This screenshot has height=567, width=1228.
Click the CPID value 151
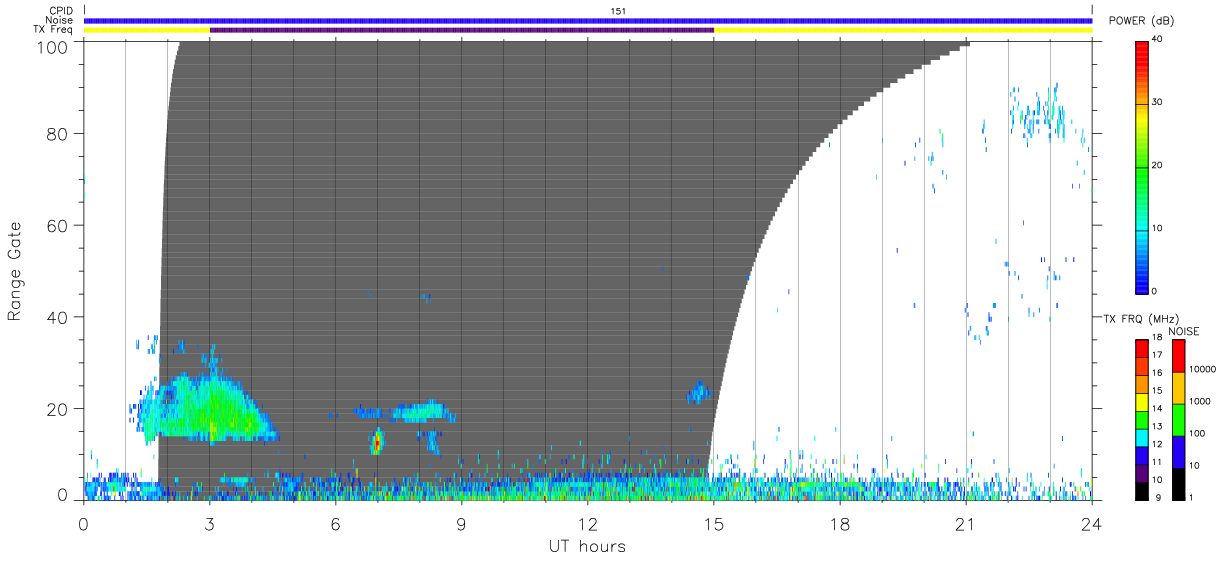point(617,11)
